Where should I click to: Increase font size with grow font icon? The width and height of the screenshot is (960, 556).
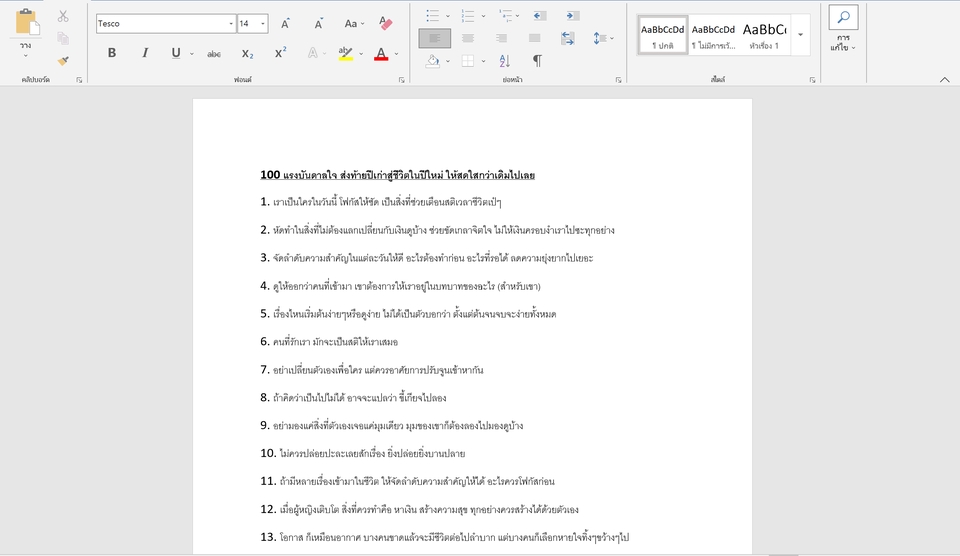point(285,24)
